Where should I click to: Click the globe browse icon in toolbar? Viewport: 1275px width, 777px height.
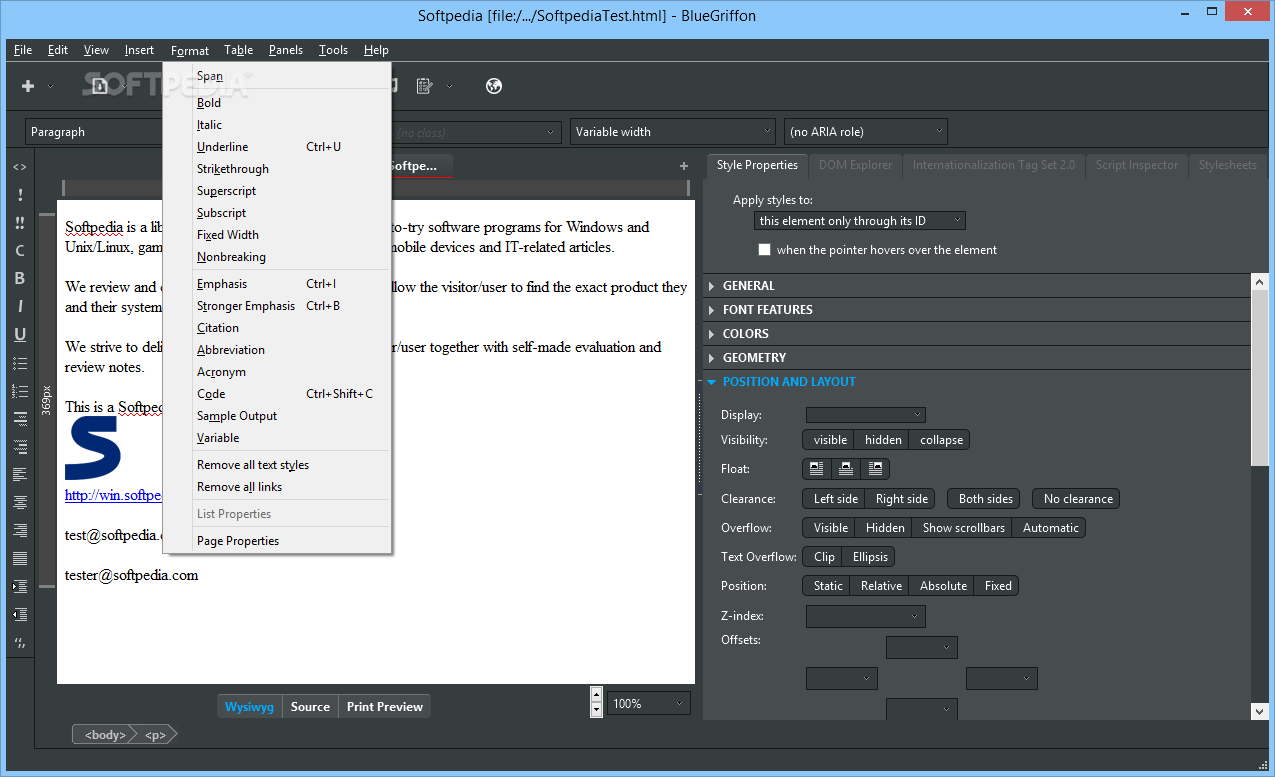click(493, 86)
